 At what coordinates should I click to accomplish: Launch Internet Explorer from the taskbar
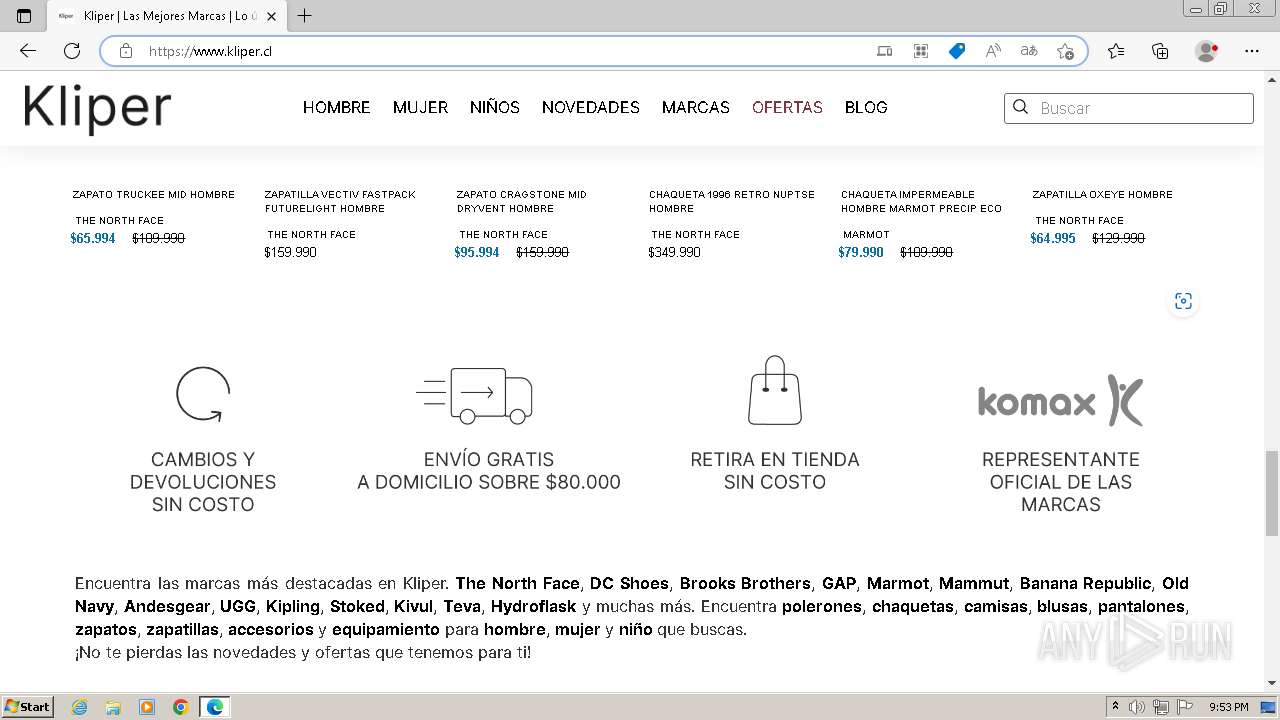click(x=79, y=707)
